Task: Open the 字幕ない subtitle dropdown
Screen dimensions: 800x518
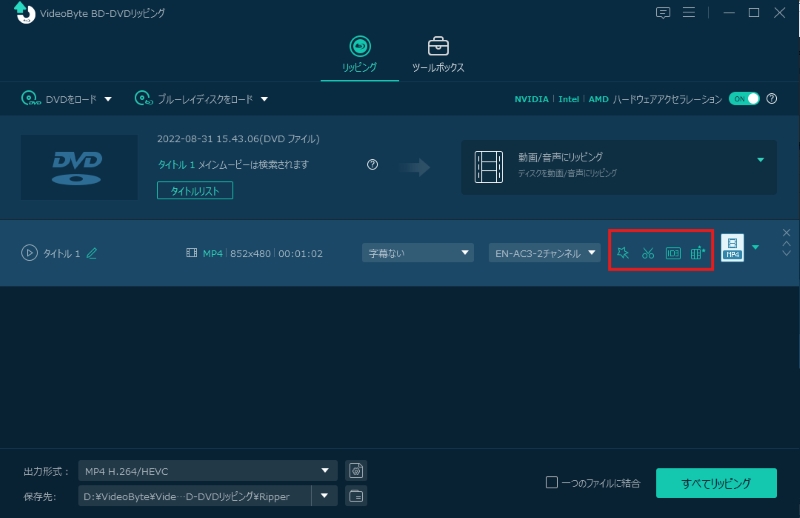Action: [418, 253]
